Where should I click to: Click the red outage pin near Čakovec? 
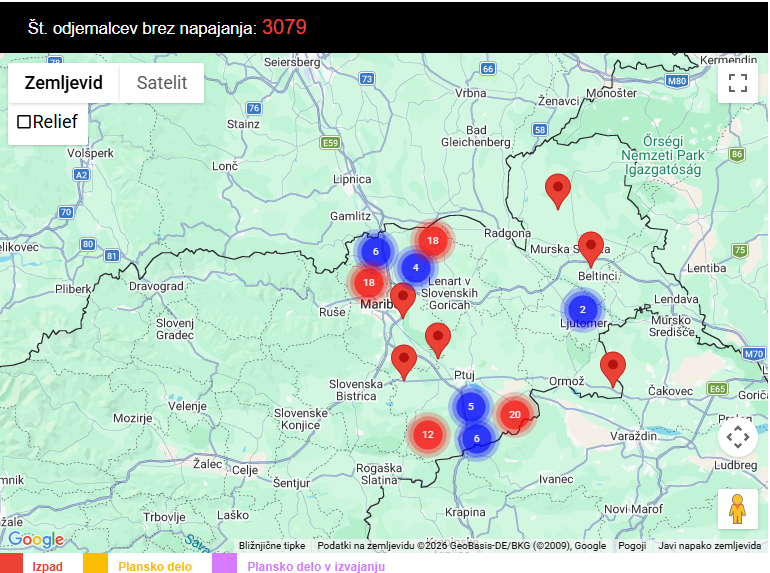[613, 367]
